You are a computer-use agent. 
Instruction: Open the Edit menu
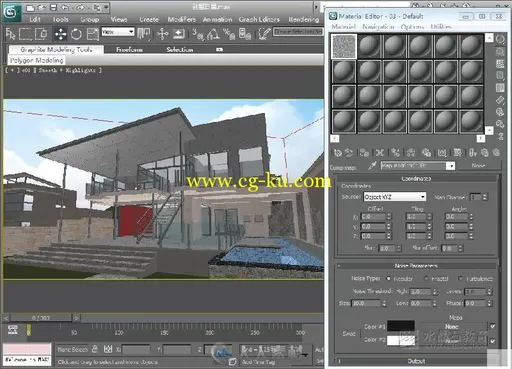point(35,19)
